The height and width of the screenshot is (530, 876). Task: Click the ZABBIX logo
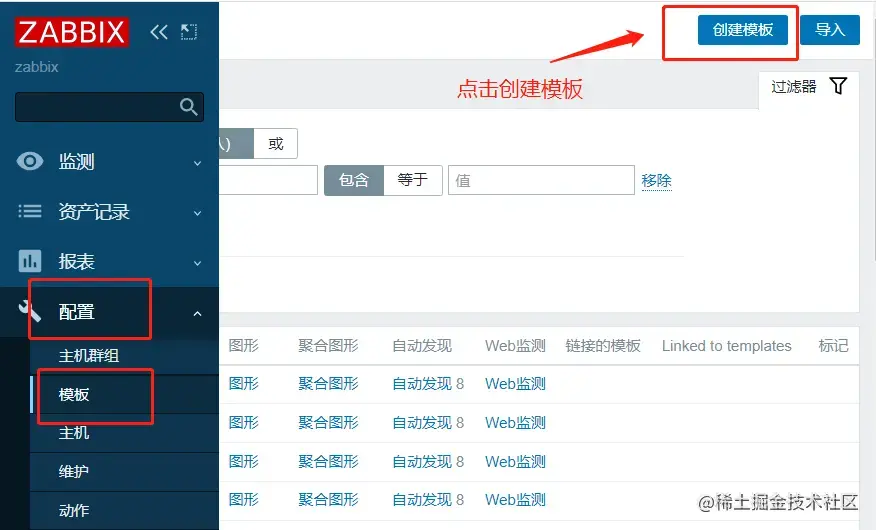tap(72, 32)
